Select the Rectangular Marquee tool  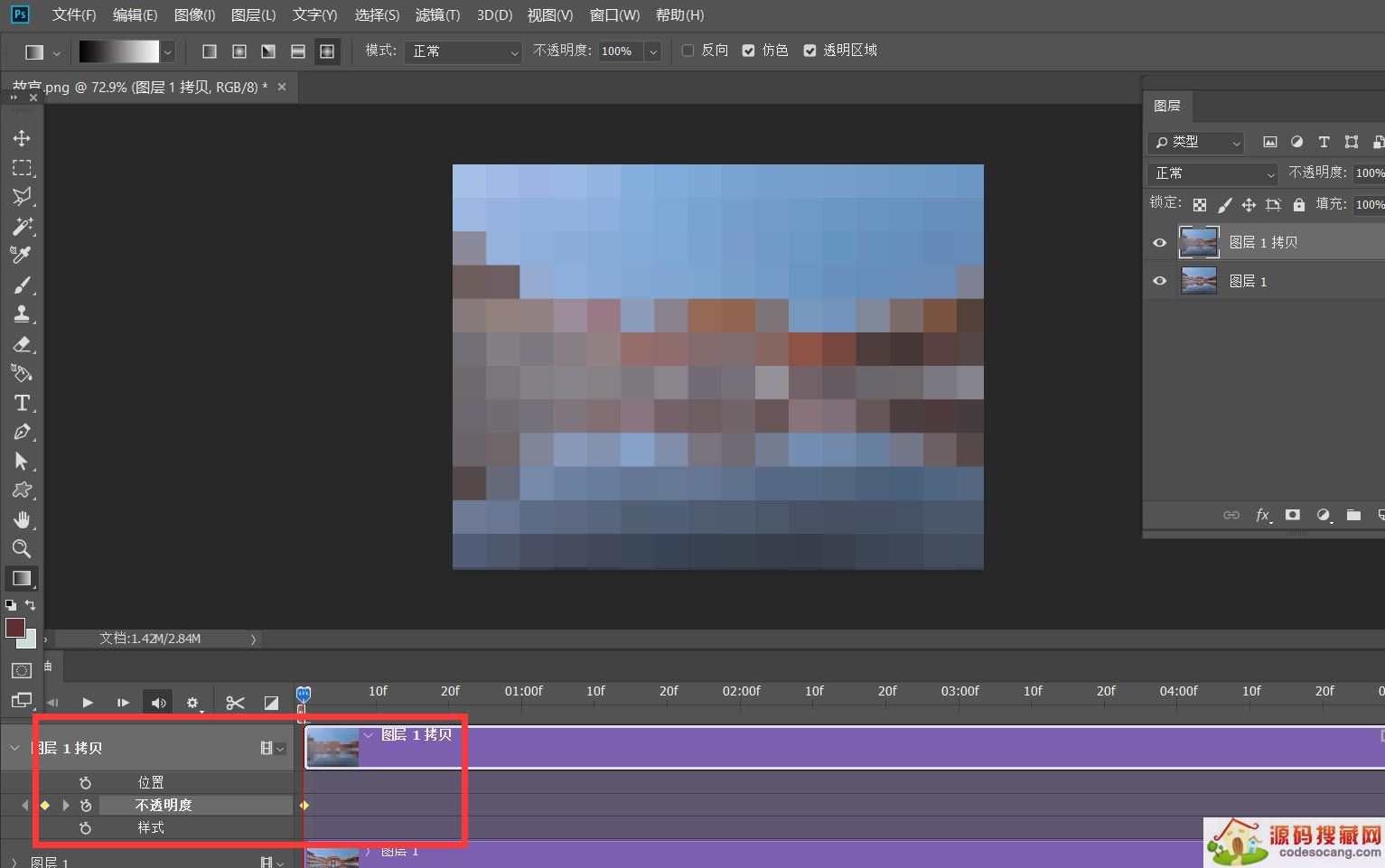[x=22, y=168]
